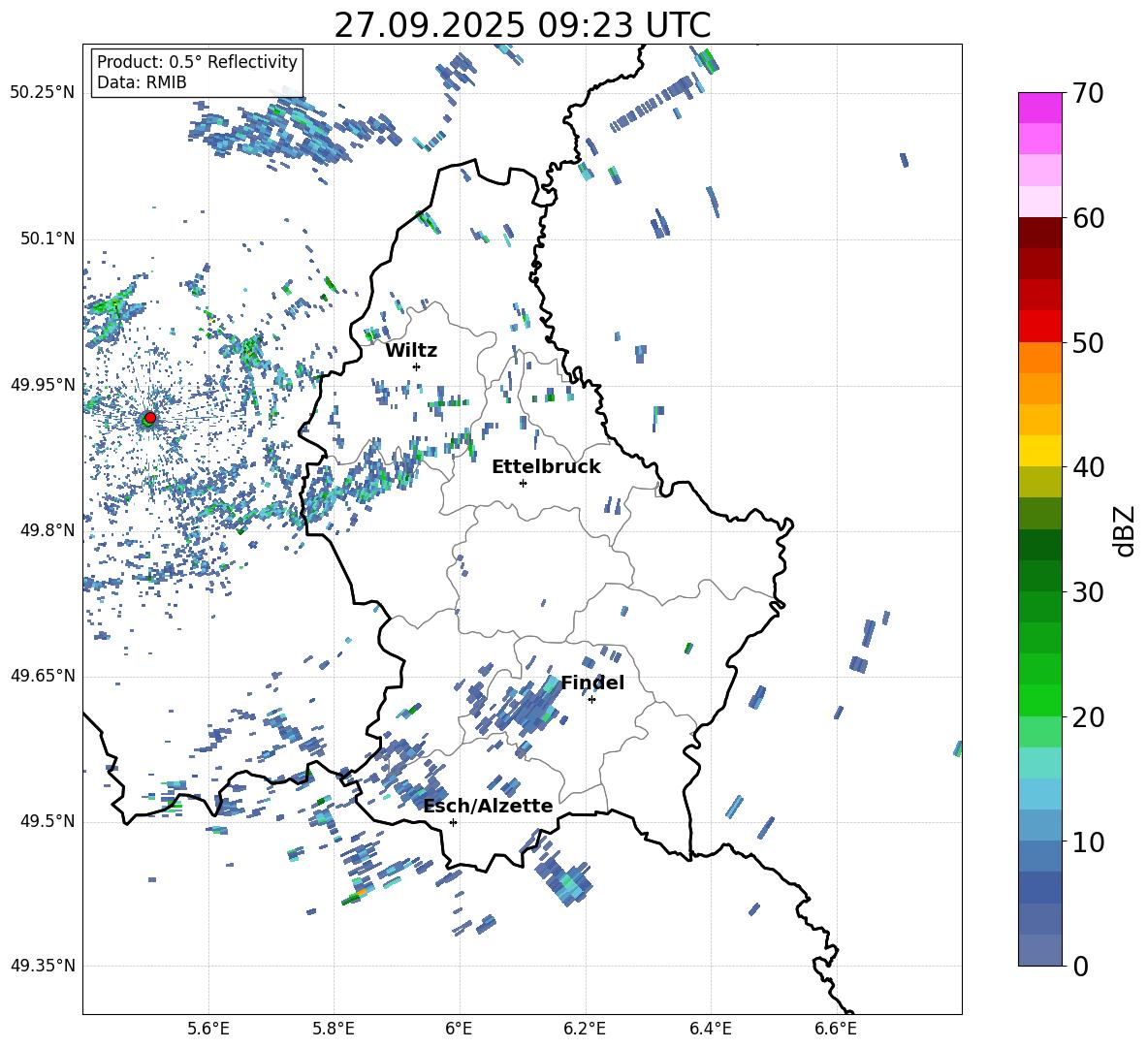
Task: Click the 6.2°E longitude tick label
Action: click(586, 1029)
